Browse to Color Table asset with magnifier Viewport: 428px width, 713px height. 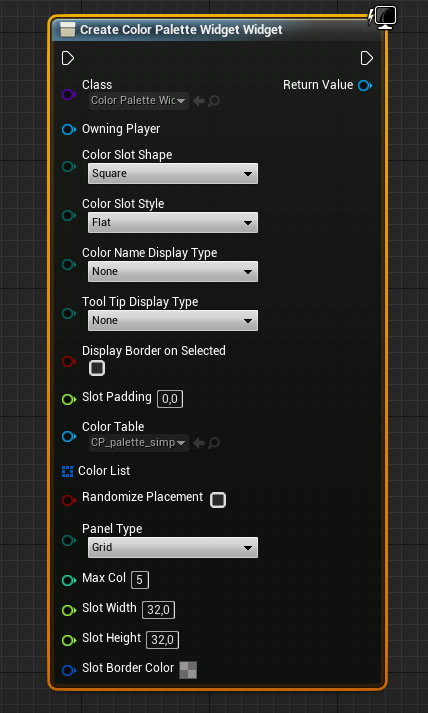pyautogui.click(x=214, y=442)
